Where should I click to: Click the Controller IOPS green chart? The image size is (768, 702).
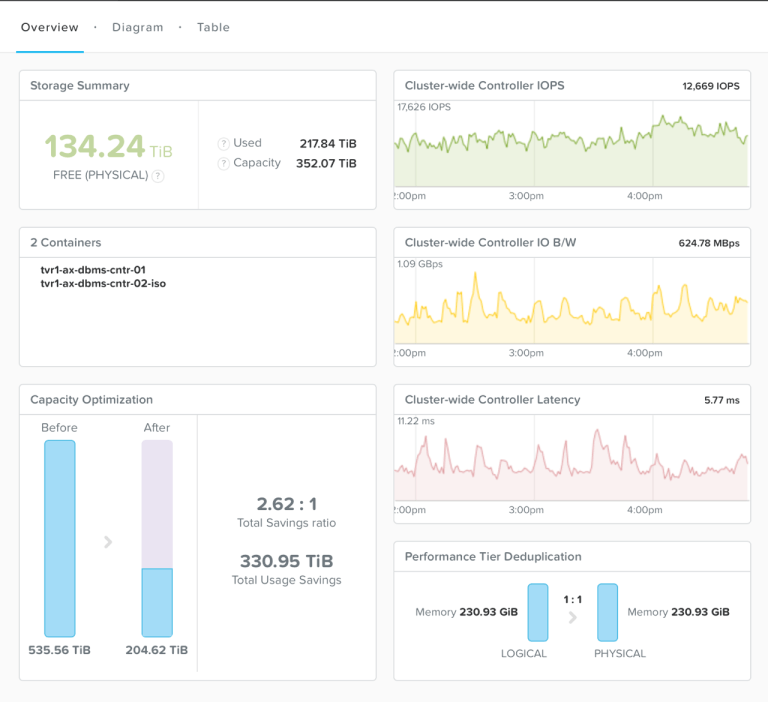pos(572,144)
